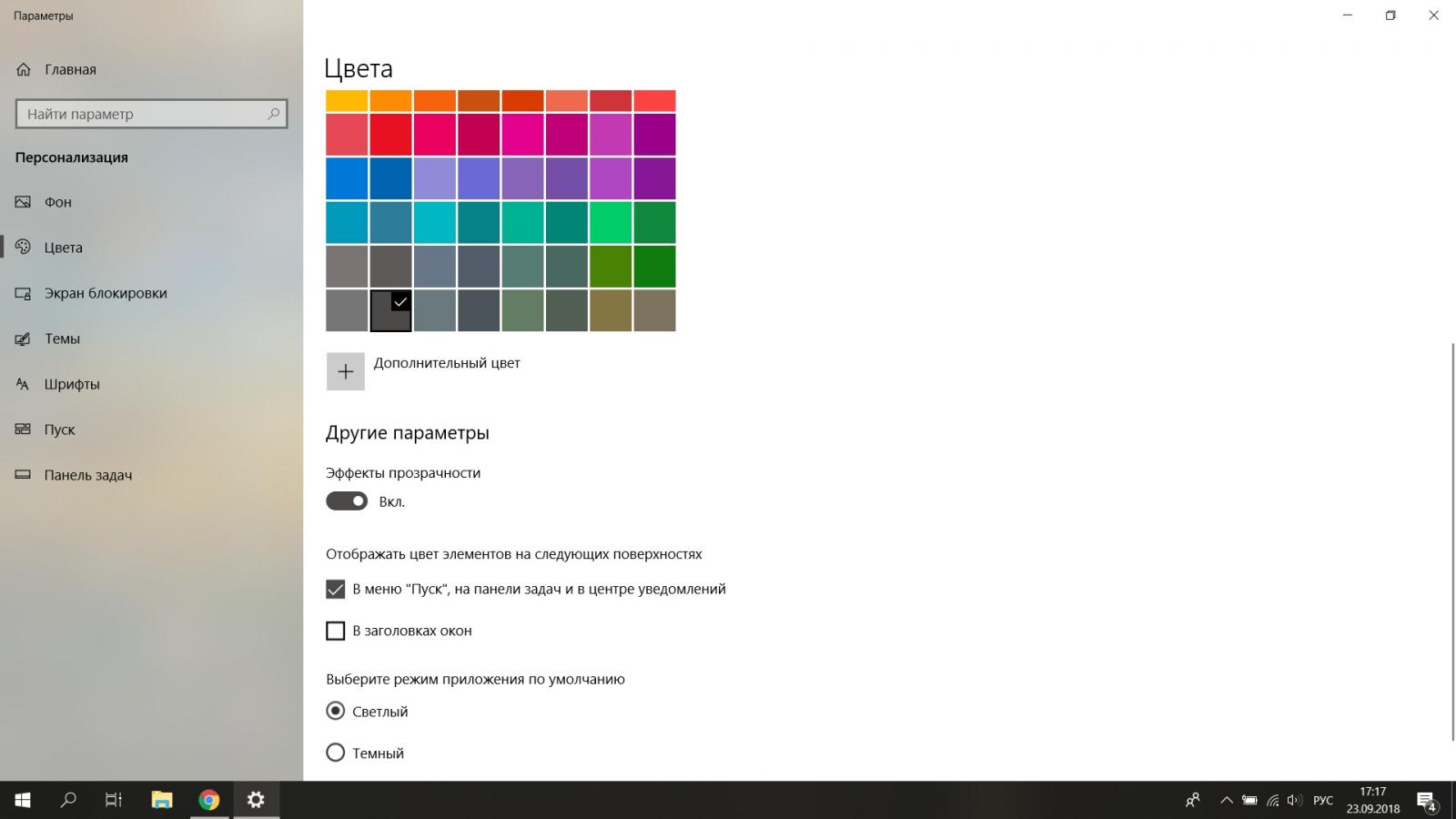The height and width of the screenshot is (819, 1456).
Task: Pick the brightest light green swatch
Action: click(x=611, y=223)
